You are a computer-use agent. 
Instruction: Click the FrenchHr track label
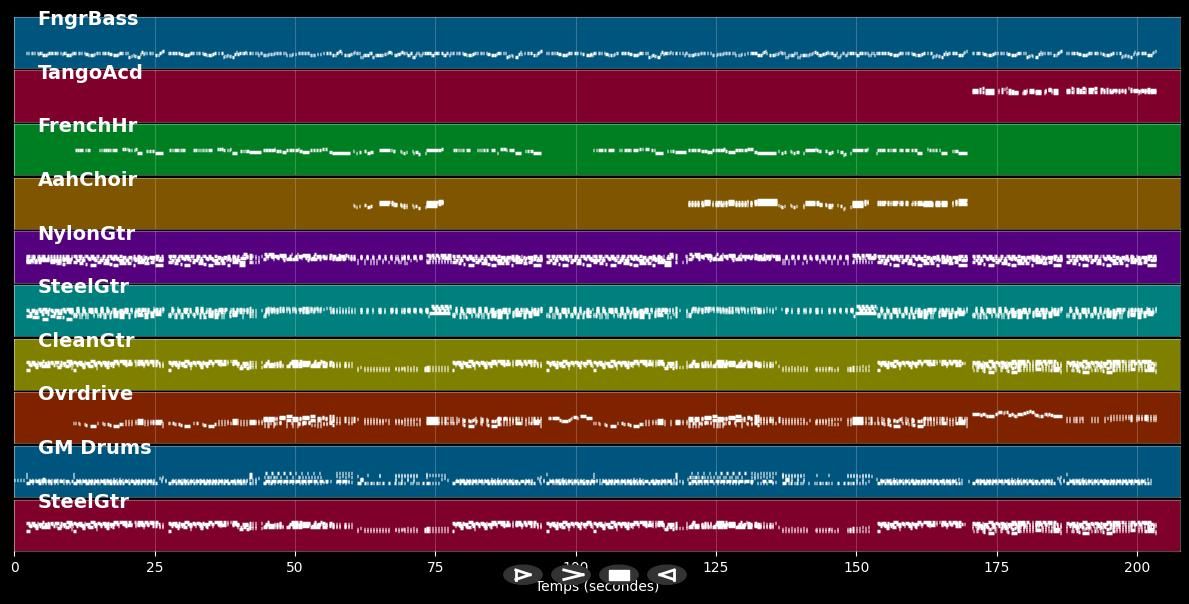tap(87, 126)
